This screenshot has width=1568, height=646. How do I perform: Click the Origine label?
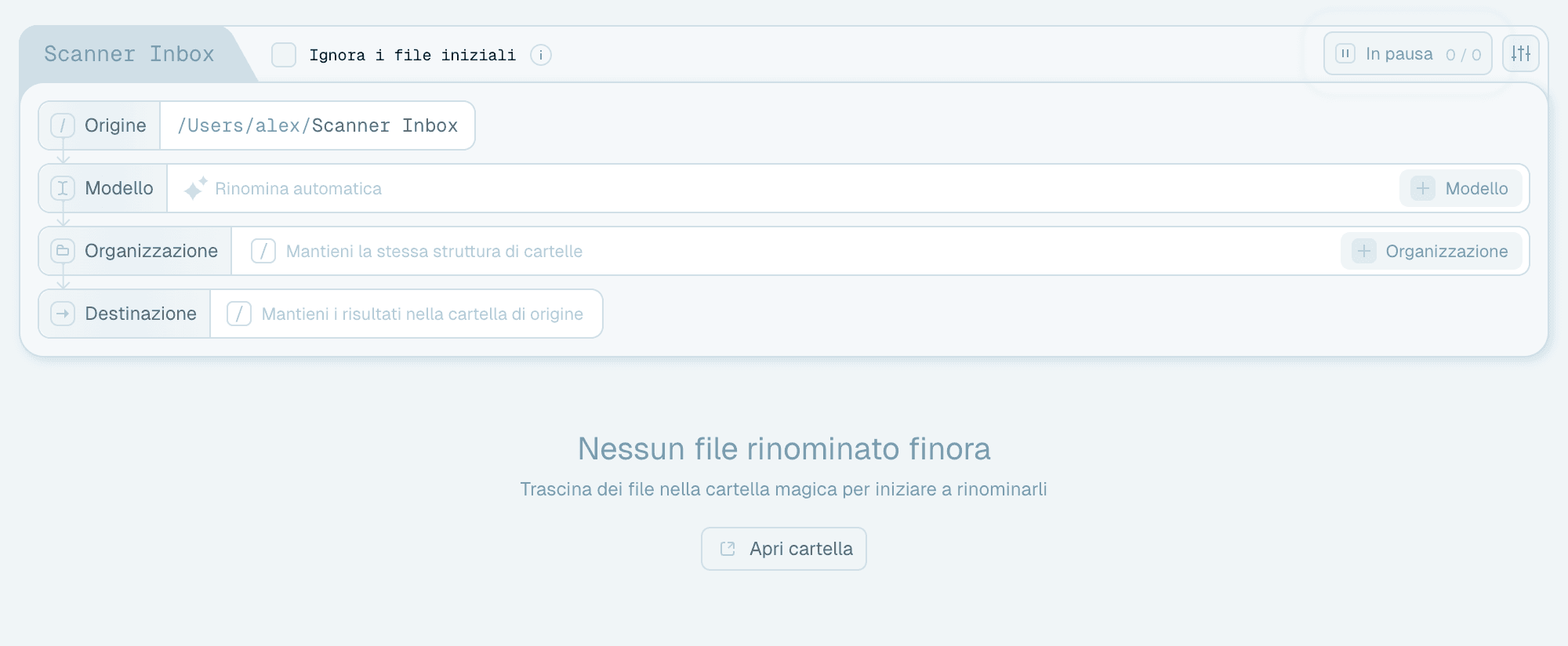(115, 125)
